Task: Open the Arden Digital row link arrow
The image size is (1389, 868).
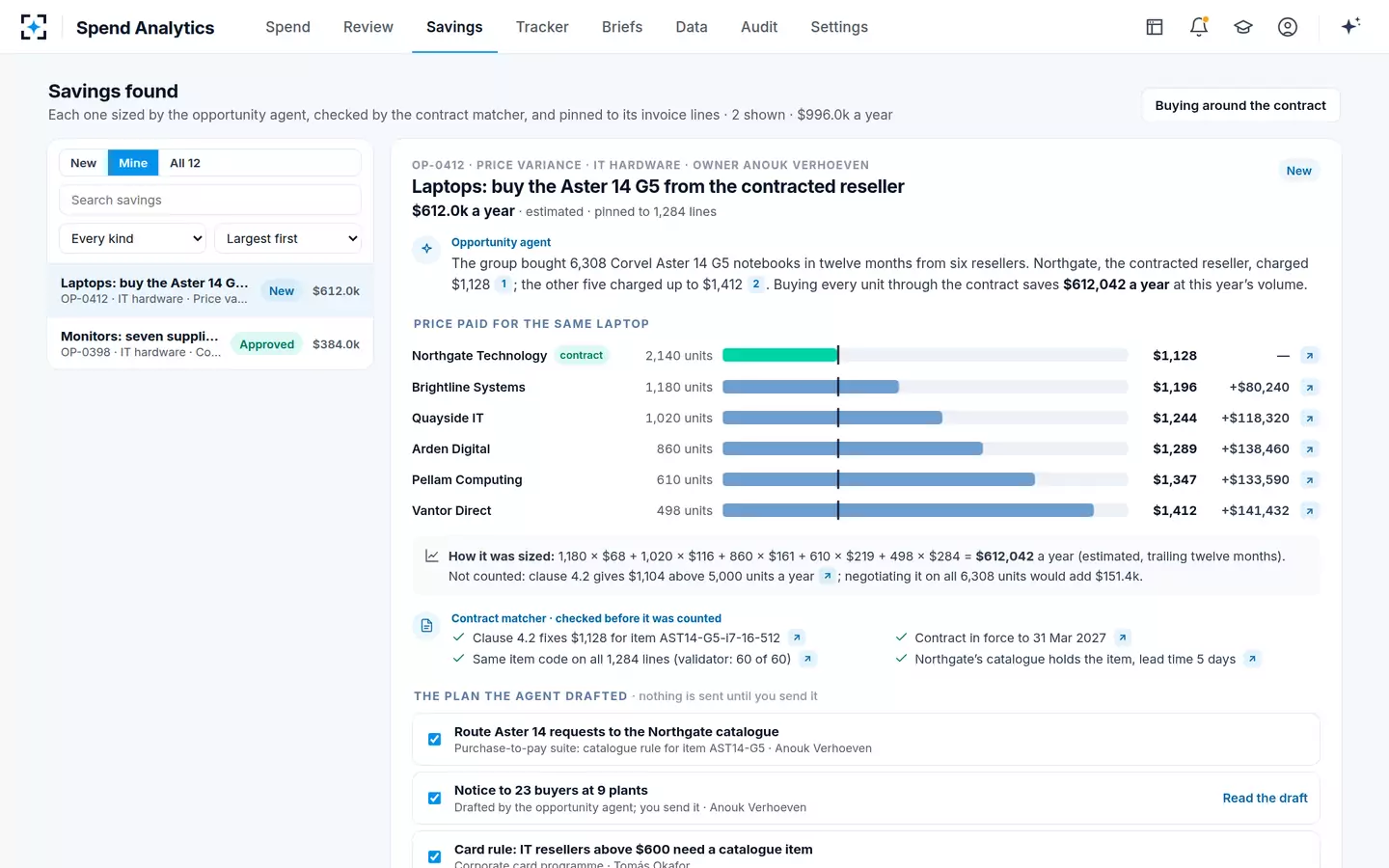Action: point(1310,449)
